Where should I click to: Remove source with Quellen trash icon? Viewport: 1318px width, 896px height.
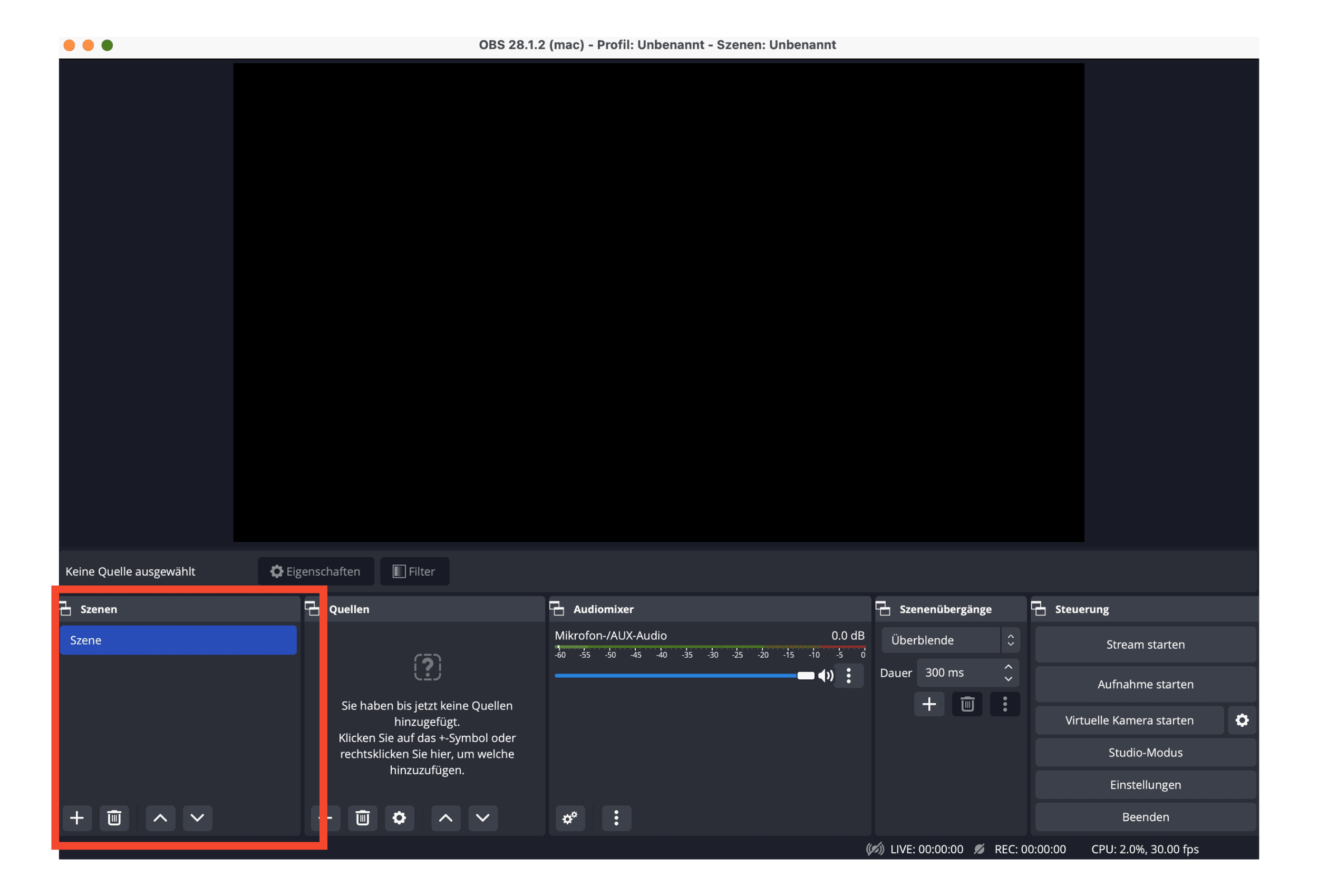(362, 818)
